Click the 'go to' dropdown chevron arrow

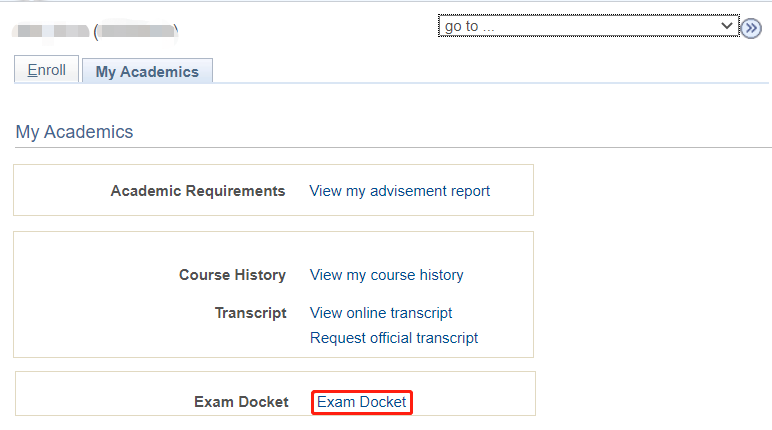pos(727,25)
